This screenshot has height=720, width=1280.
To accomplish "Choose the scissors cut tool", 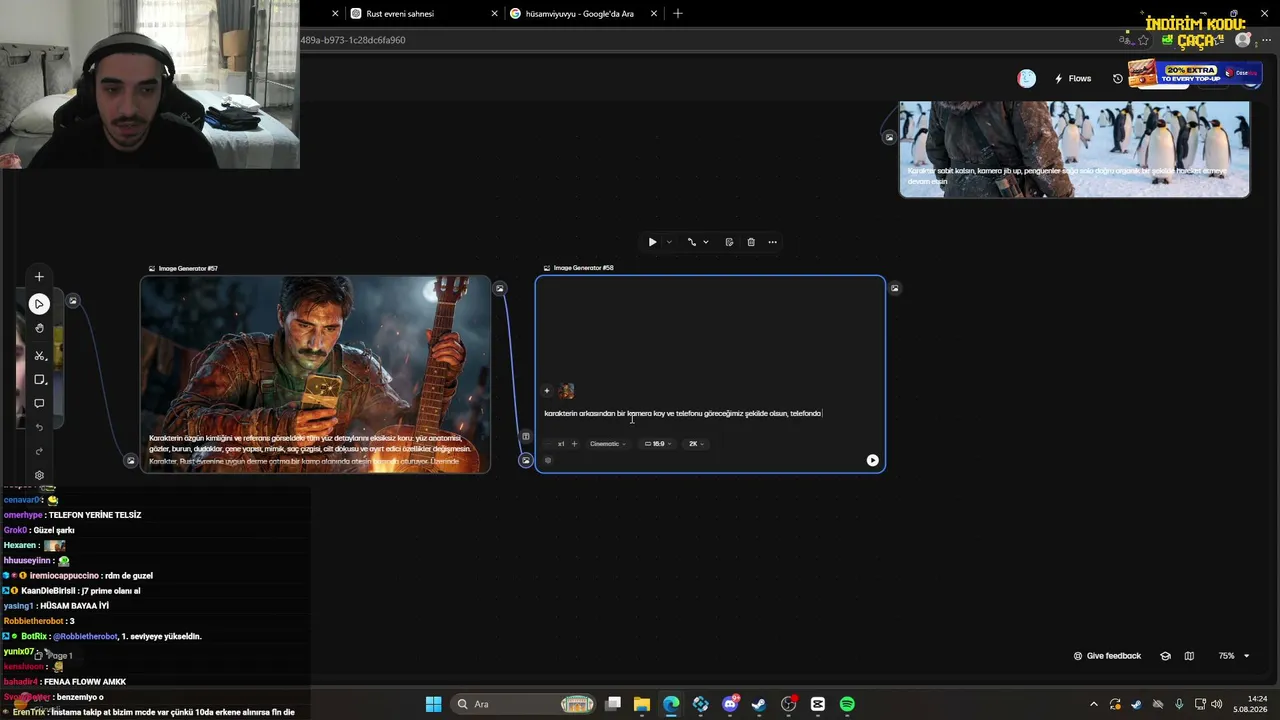I will click(x=39, y=355).
